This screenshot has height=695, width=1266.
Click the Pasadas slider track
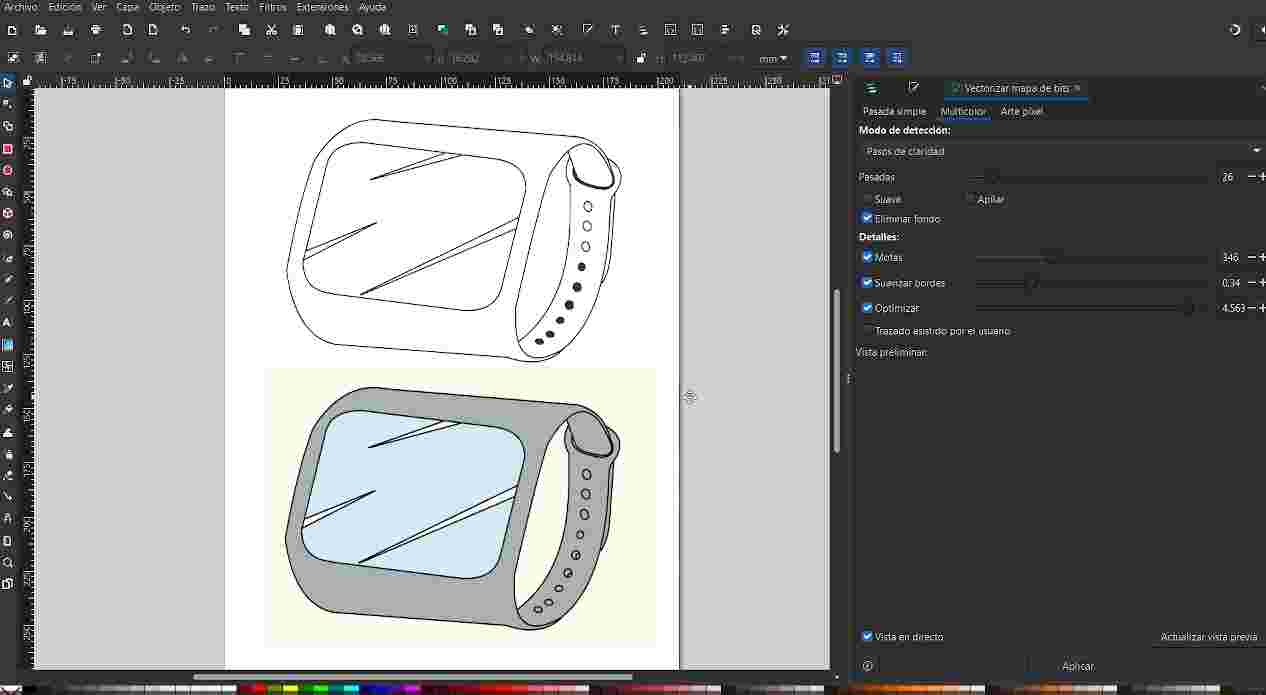pyautogui.click(x=1091, y=177)
